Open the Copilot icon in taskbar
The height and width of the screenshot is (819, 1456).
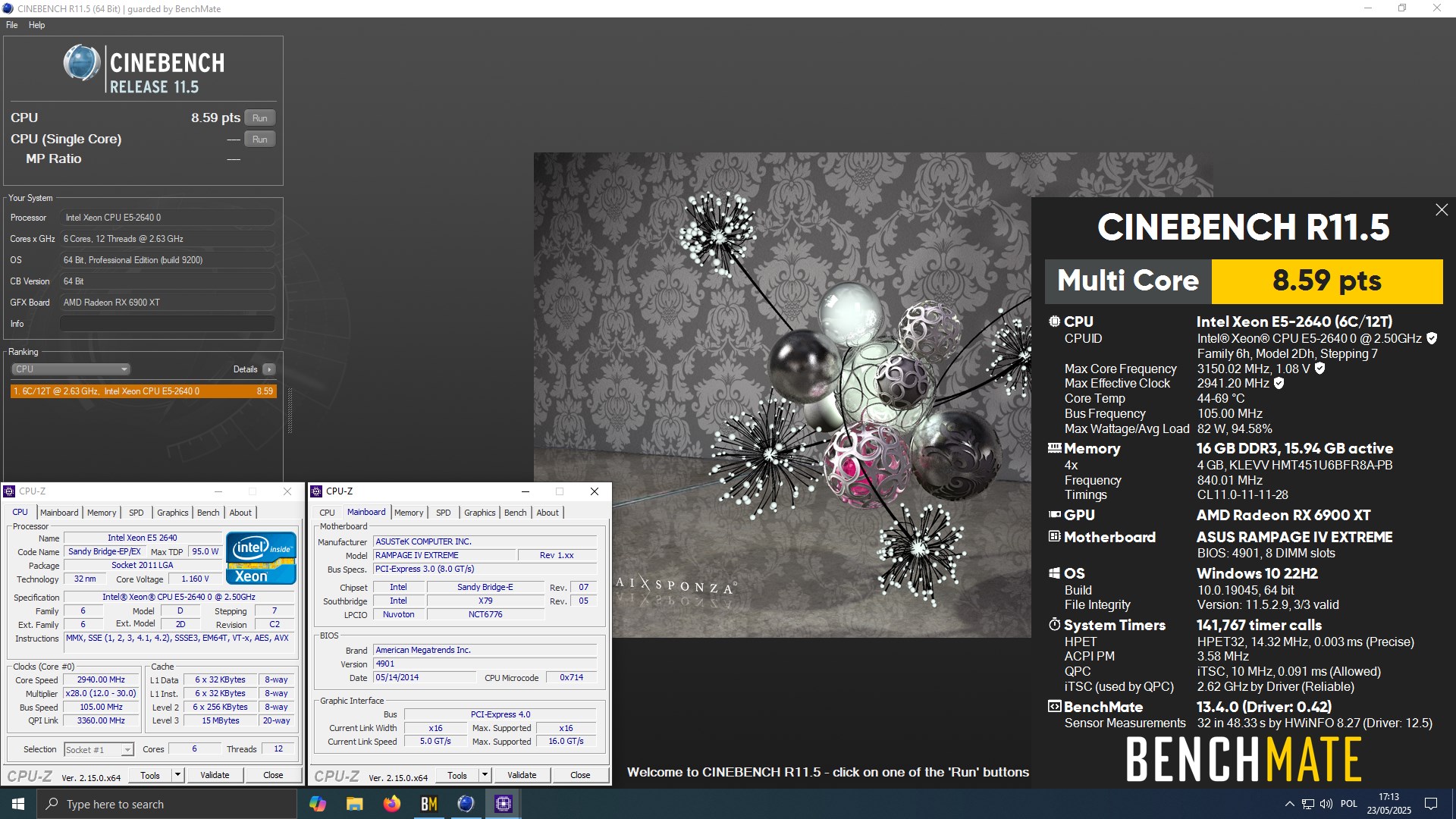tap(318, 804)
